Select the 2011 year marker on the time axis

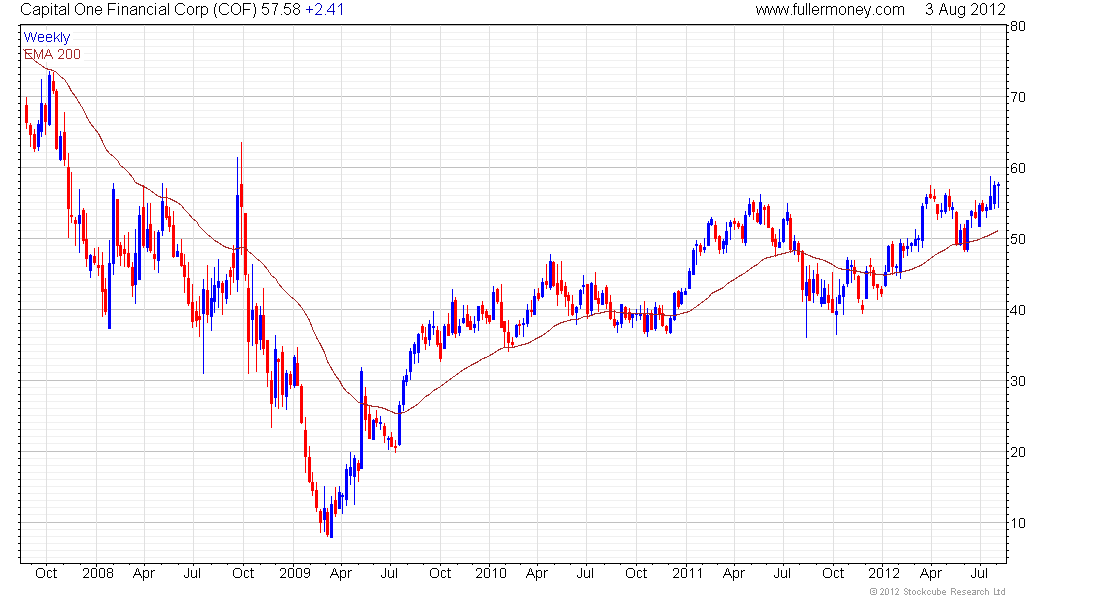[x=688, y=573]
